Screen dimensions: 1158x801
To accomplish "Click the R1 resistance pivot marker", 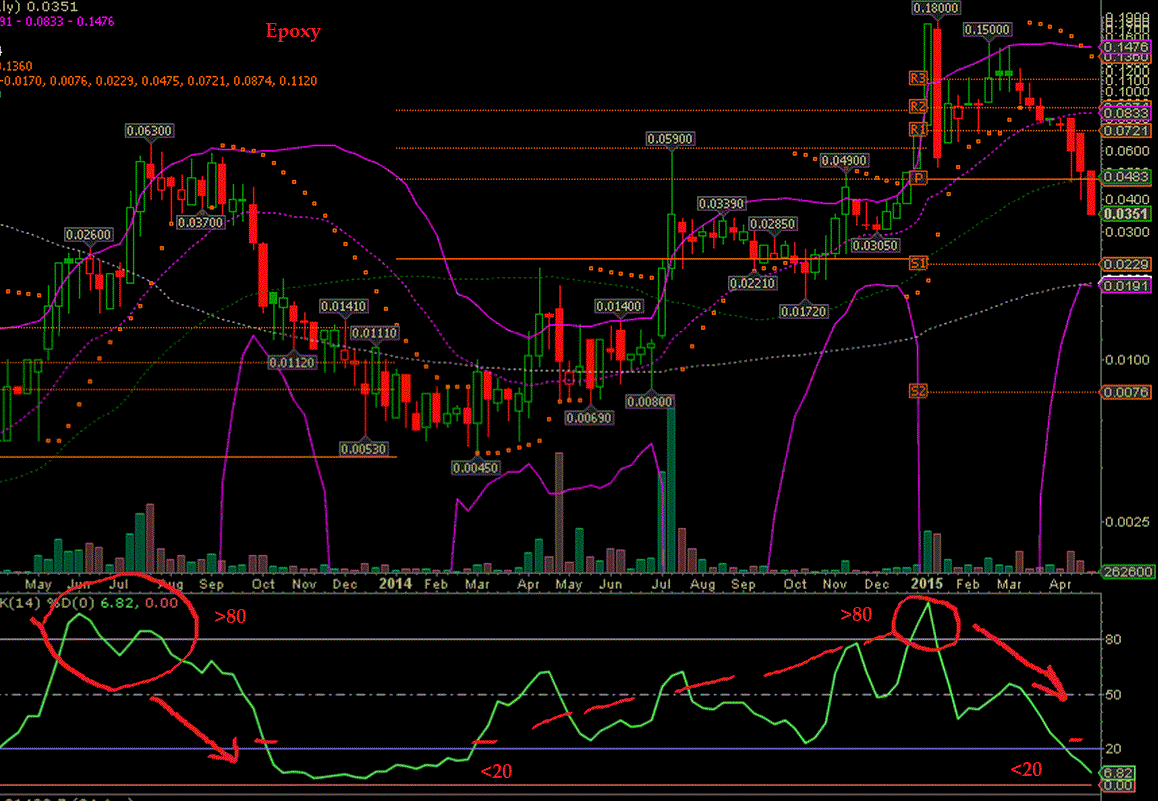I will (917, 129).
